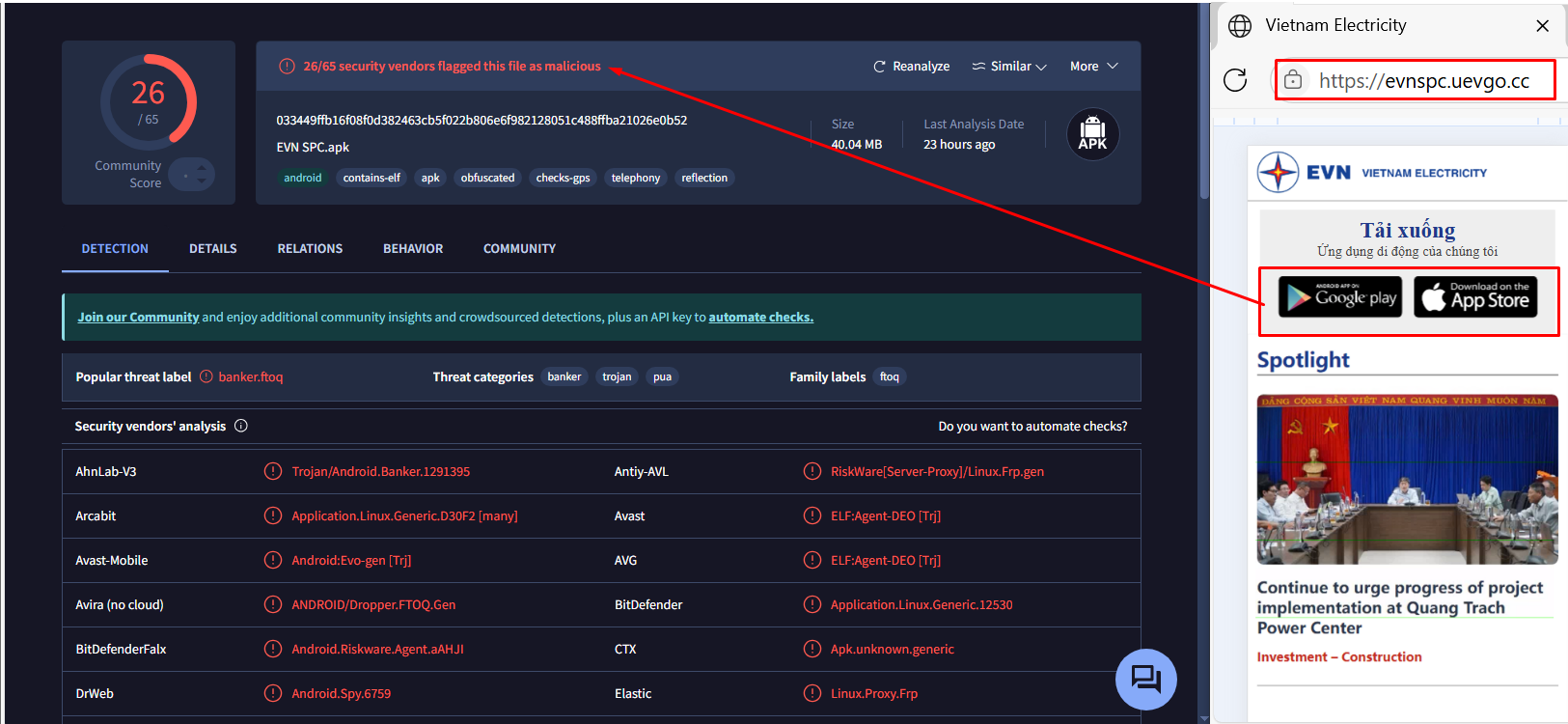The height and width of the screenshot is (724, 1568).
Task: Open the Similar dropdown
Action: [x=1008, y=67]
